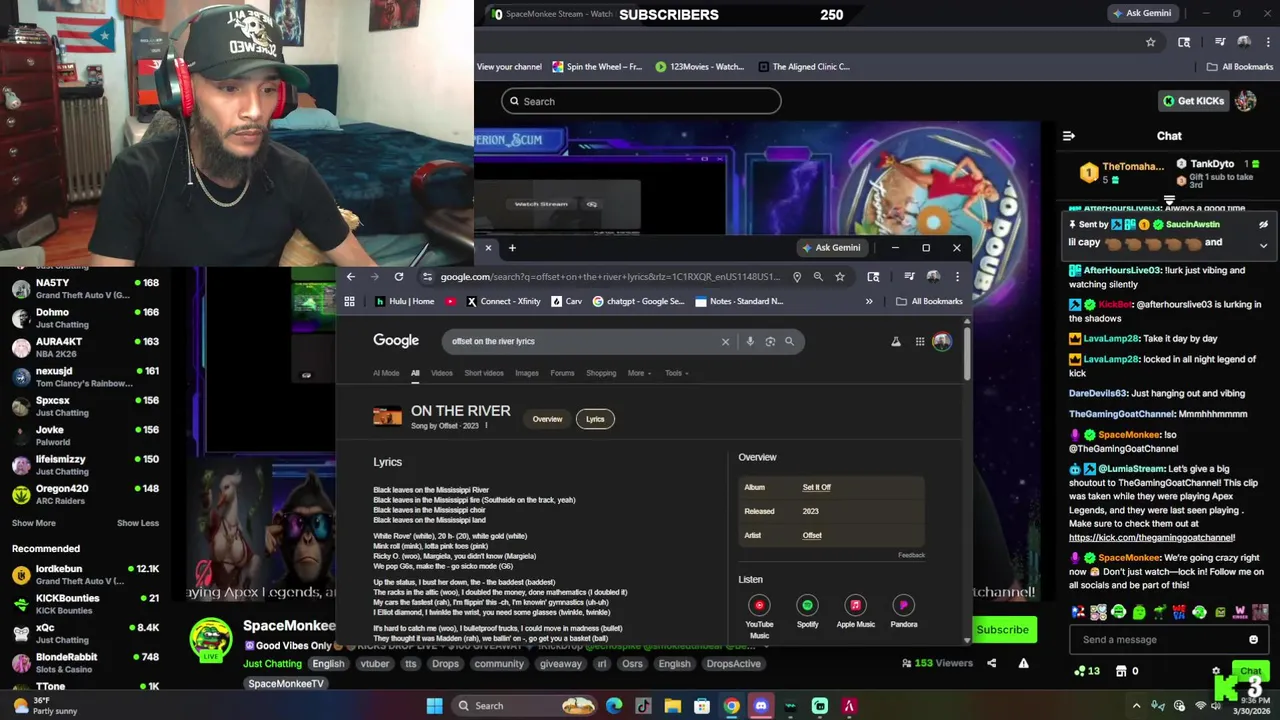Open Google account avatar

[942, 342]
